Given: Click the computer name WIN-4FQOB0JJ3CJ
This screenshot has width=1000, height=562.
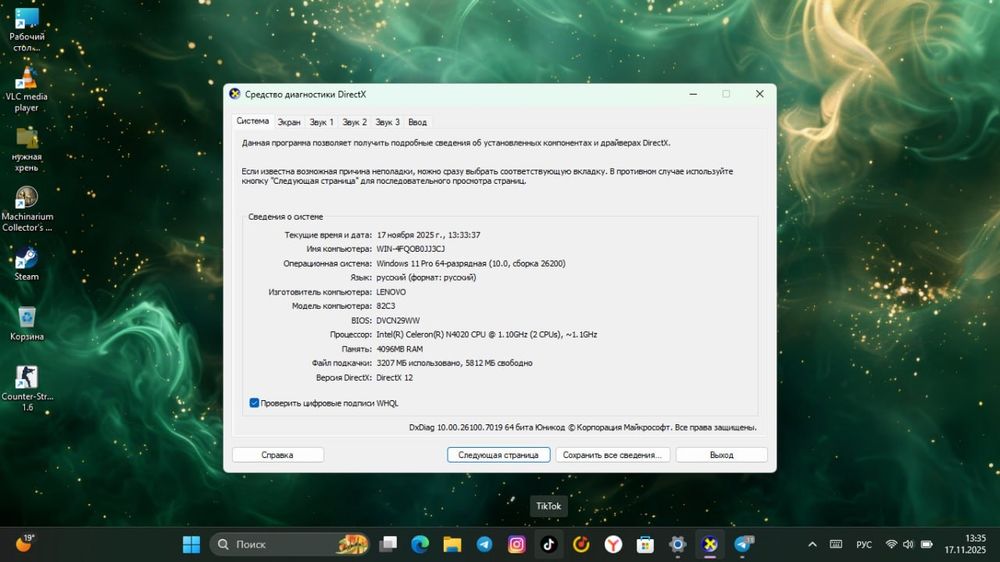Looking at the screenshot, I should pos(411,249).
